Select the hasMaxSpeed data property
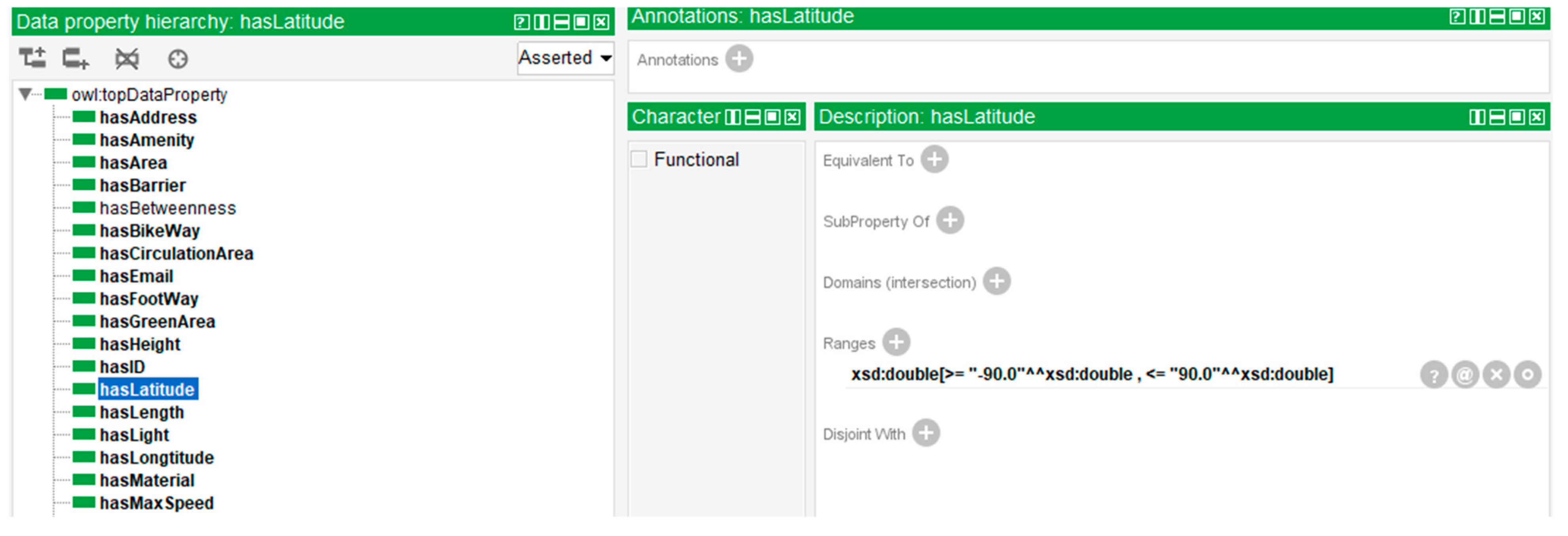This screenshot has width=1568, height=536. 156,504
